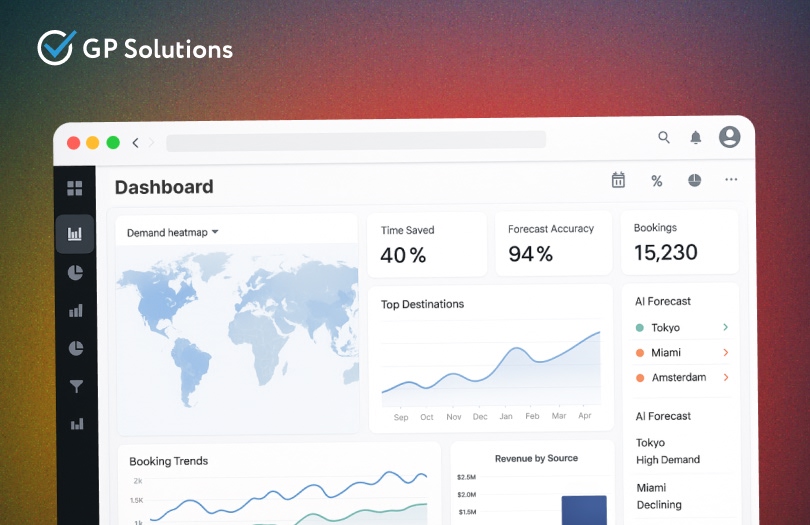
Task: Open the user profile avatar
Action: point(729,137)
